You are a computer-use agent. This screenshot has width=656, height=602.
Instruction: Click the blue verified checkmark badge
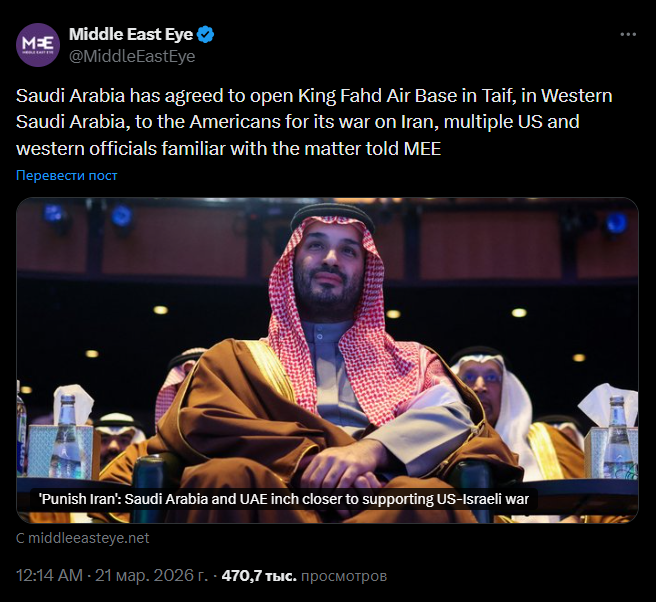(x=204, y=35)
